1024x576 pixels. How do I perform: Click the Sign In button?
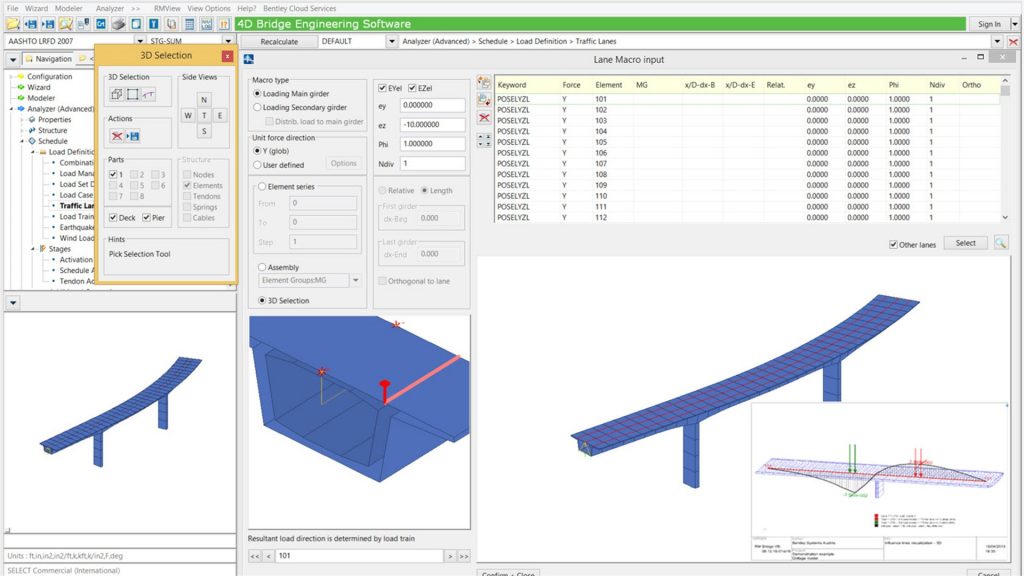[x=989, y=24]
